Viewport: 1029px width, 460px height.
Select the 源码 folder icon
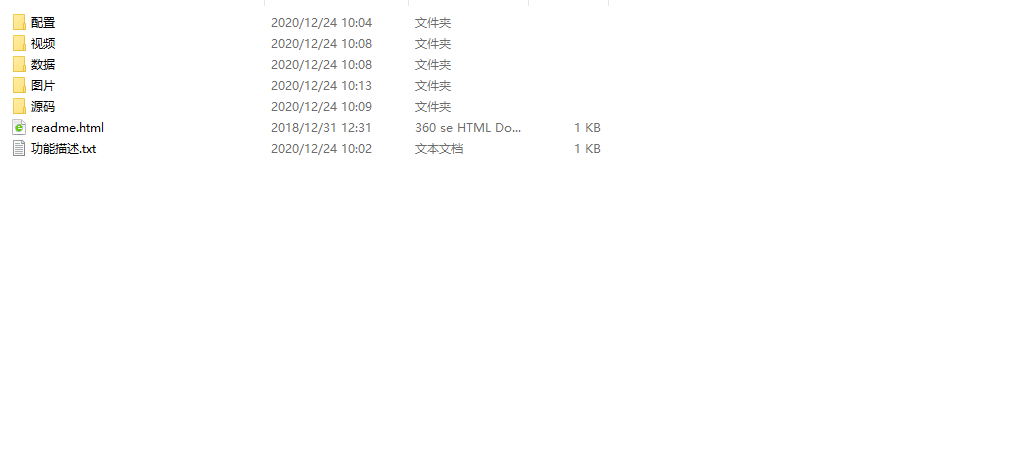(x=19, y=106)
